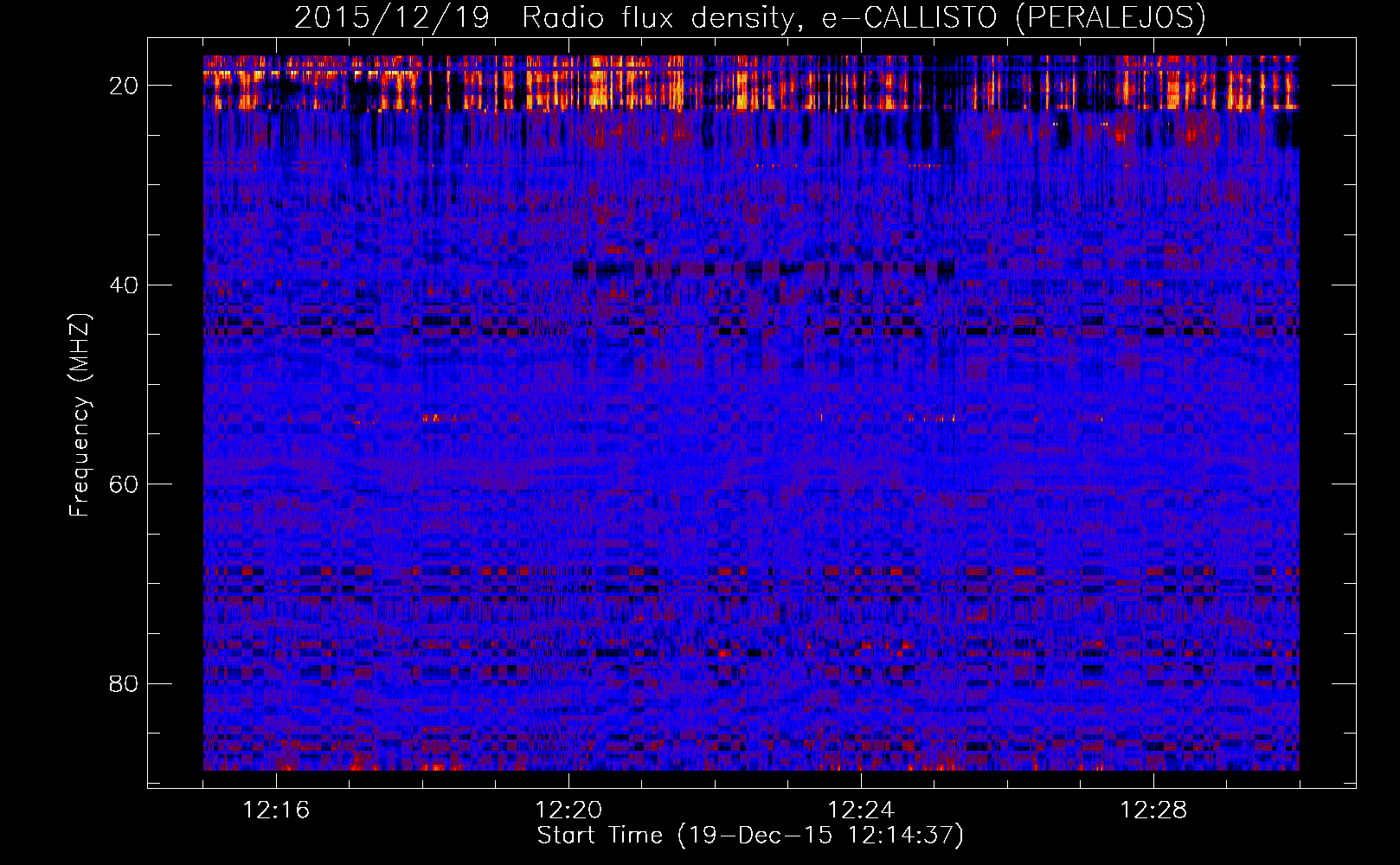
Task: Click the '40' frequency tick label
Action: coord(124,285)
